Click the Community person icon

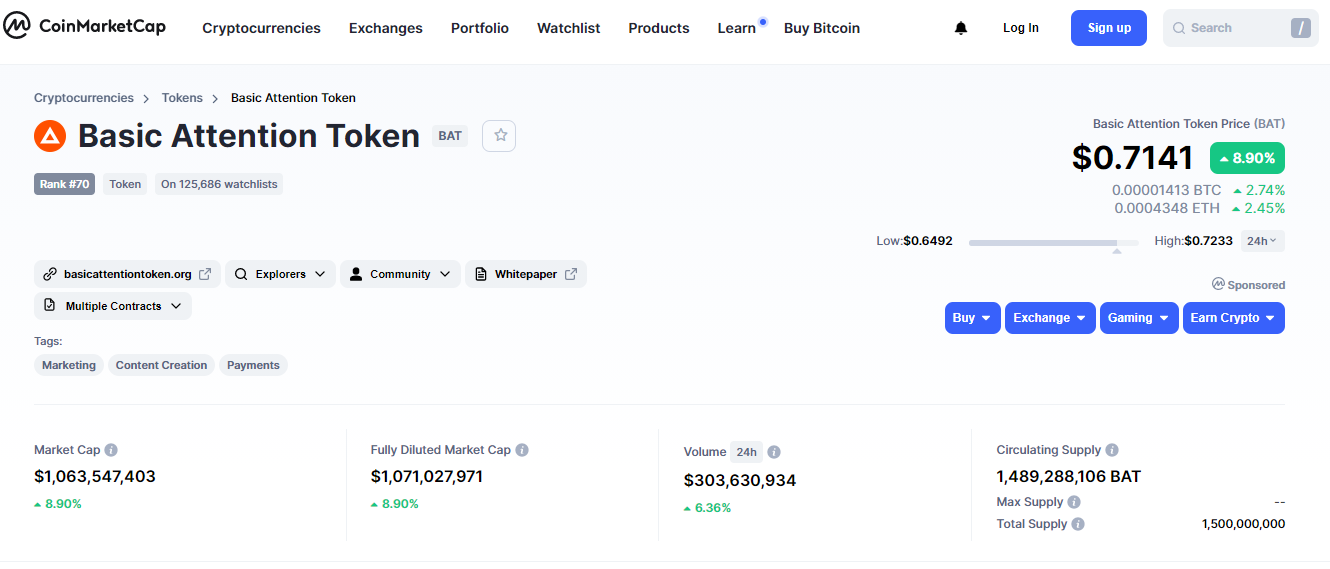[x=356, y=274]
